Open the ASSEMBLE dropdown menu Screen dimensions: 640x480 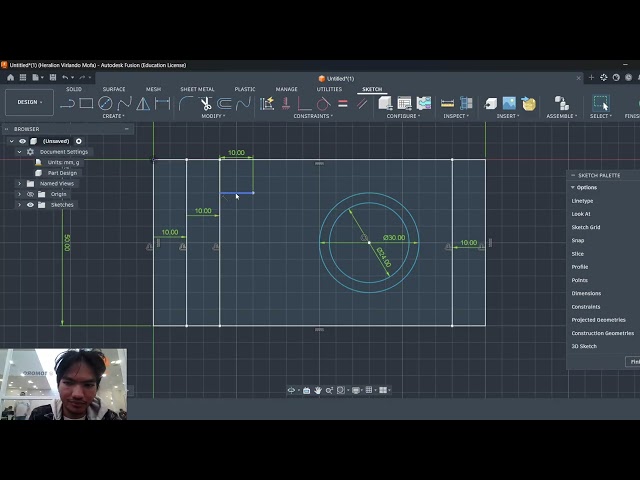[562, 116]
